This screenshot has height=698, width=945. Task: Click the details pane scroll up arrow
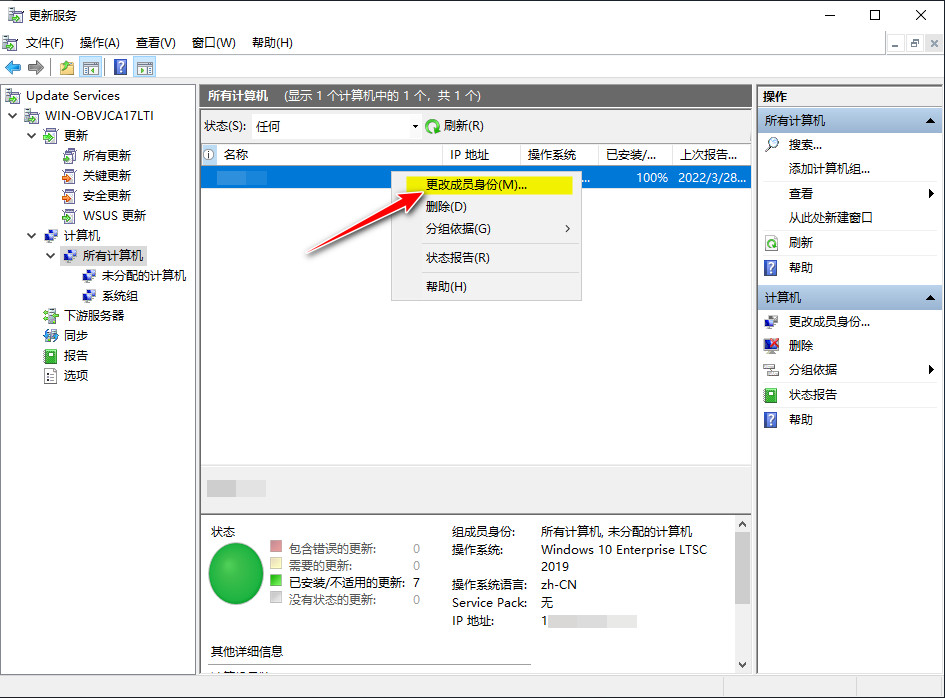click(742, 524)
